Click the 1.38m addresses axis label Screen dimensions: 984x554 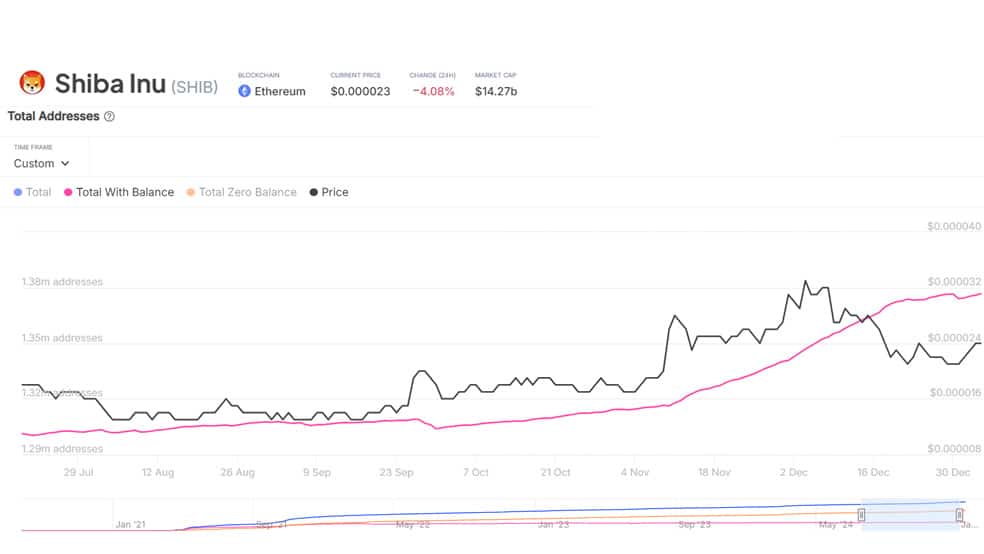click(62, 282)
